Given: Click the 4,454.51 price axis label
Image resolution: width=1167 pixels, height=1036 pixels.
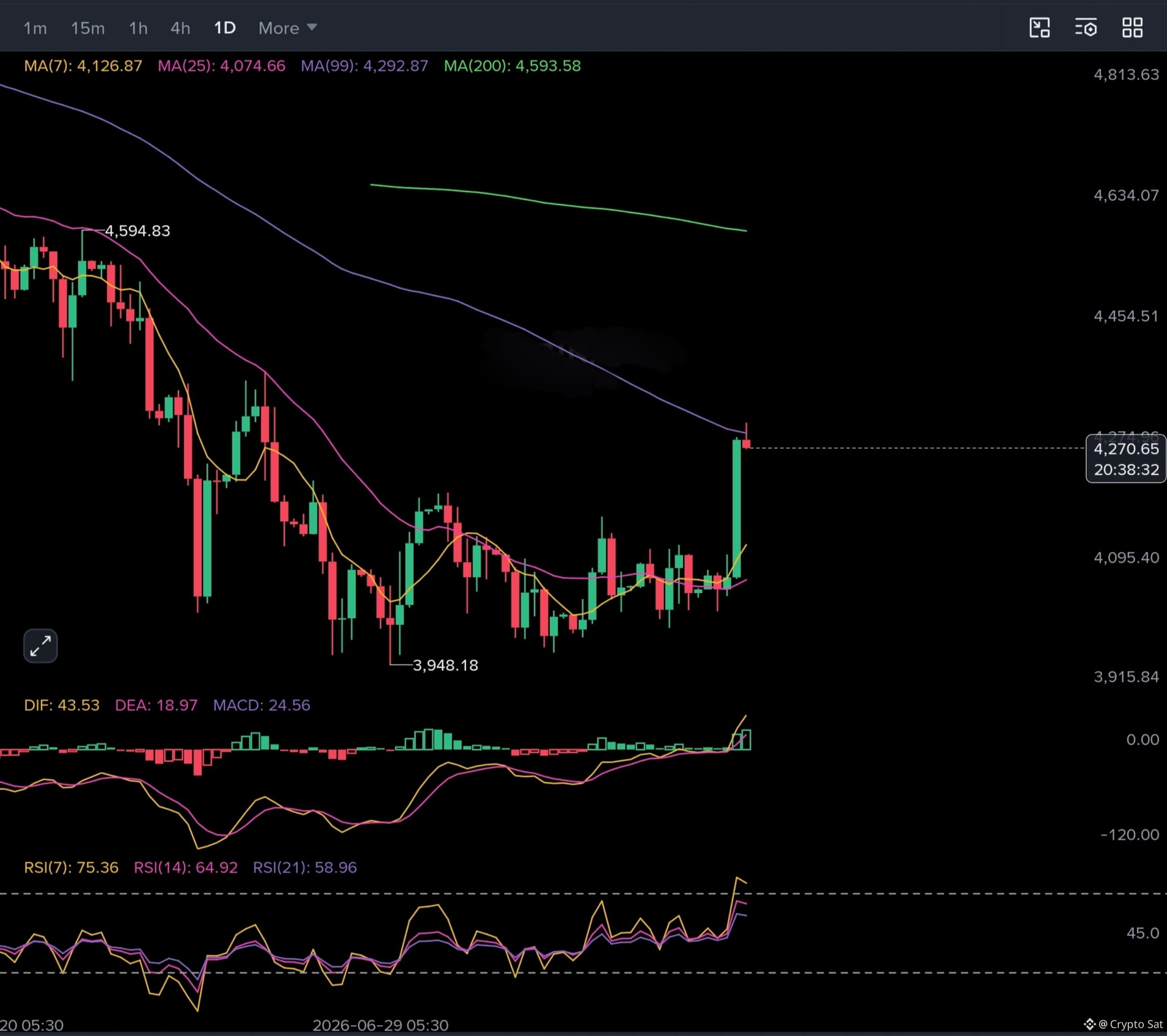Looking at the screenshot, I should click(x=1126, y=316).
